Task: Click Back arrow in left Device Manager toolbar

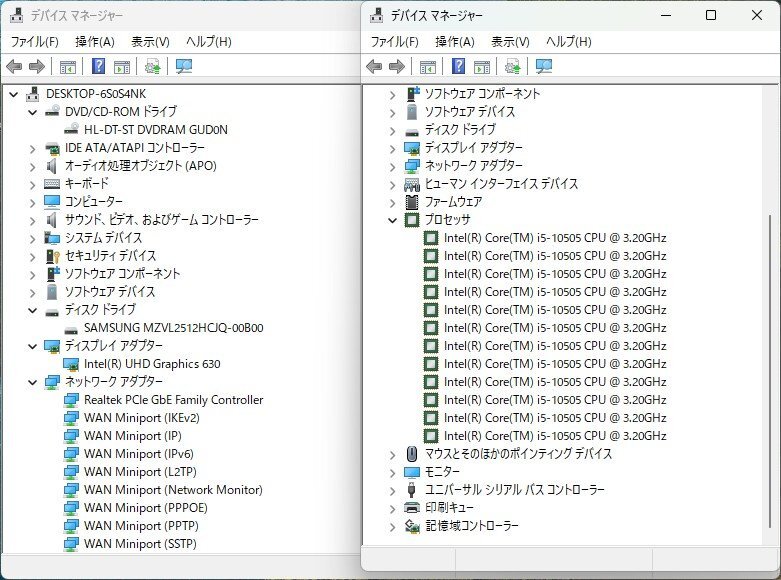Action: point(14,66)
